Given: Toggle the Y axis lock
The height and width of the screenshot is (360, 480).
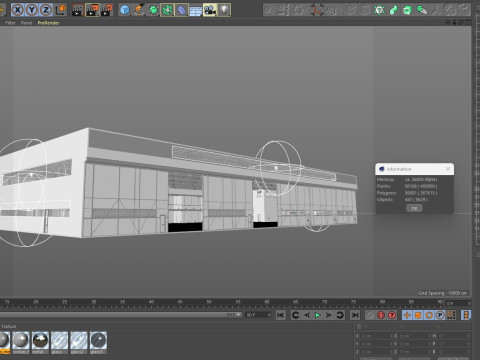Looking at the screenshot, I should point(32,10).
